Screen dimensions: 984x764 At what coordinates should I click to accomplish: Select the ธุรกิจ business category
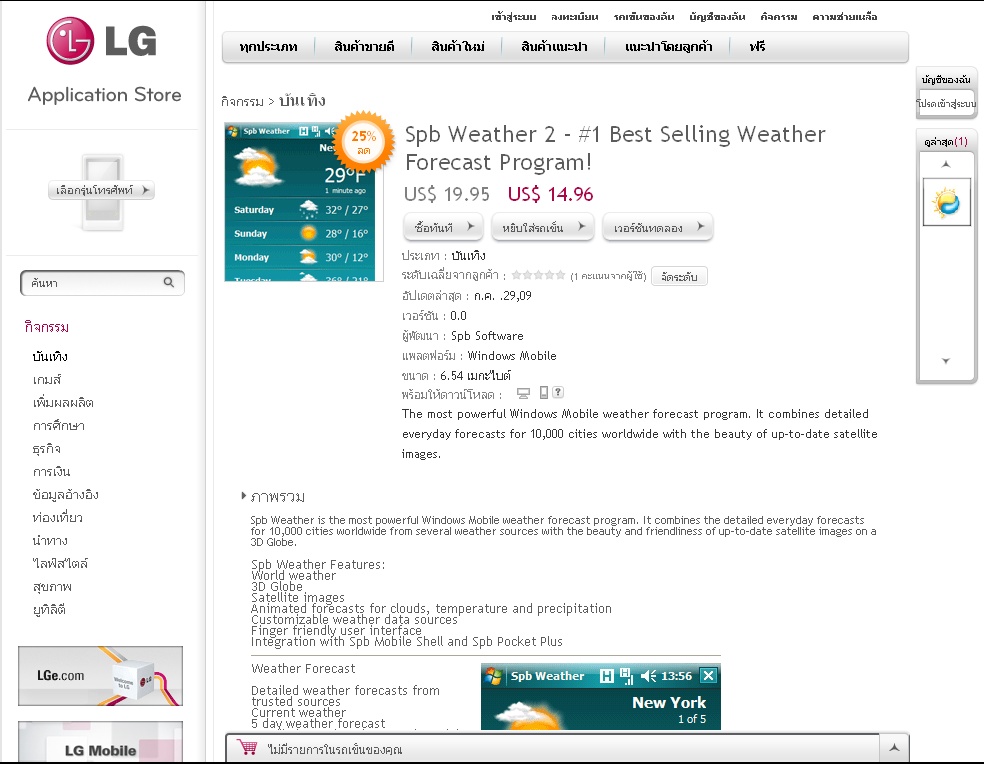point(46,448)
